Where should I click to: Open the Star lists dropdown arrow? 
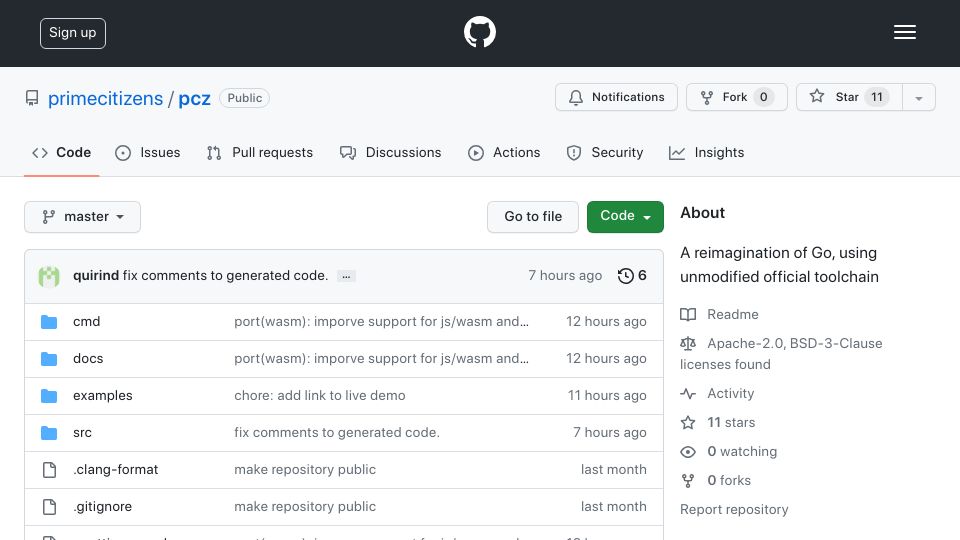[918, 97]
